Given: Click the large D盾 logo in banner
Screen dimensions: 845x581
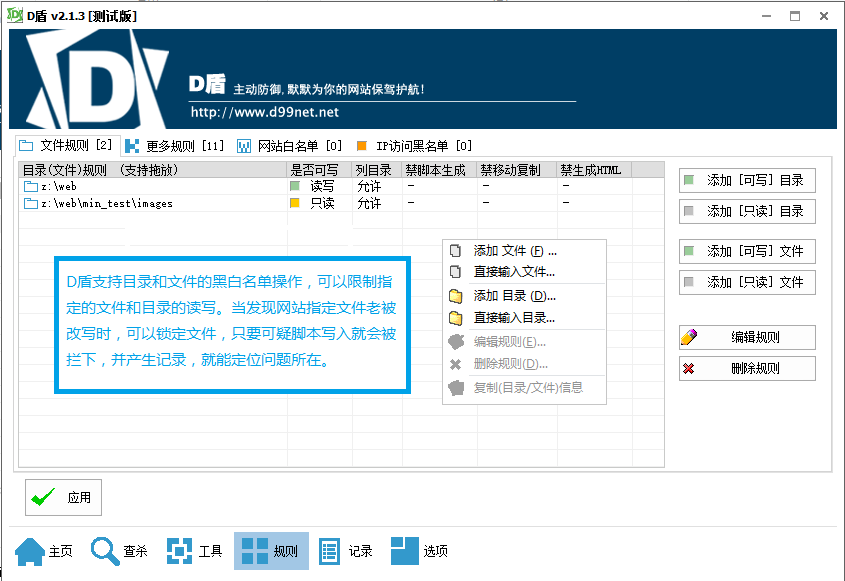Looking at the screenshot, I should click(98, 79).
